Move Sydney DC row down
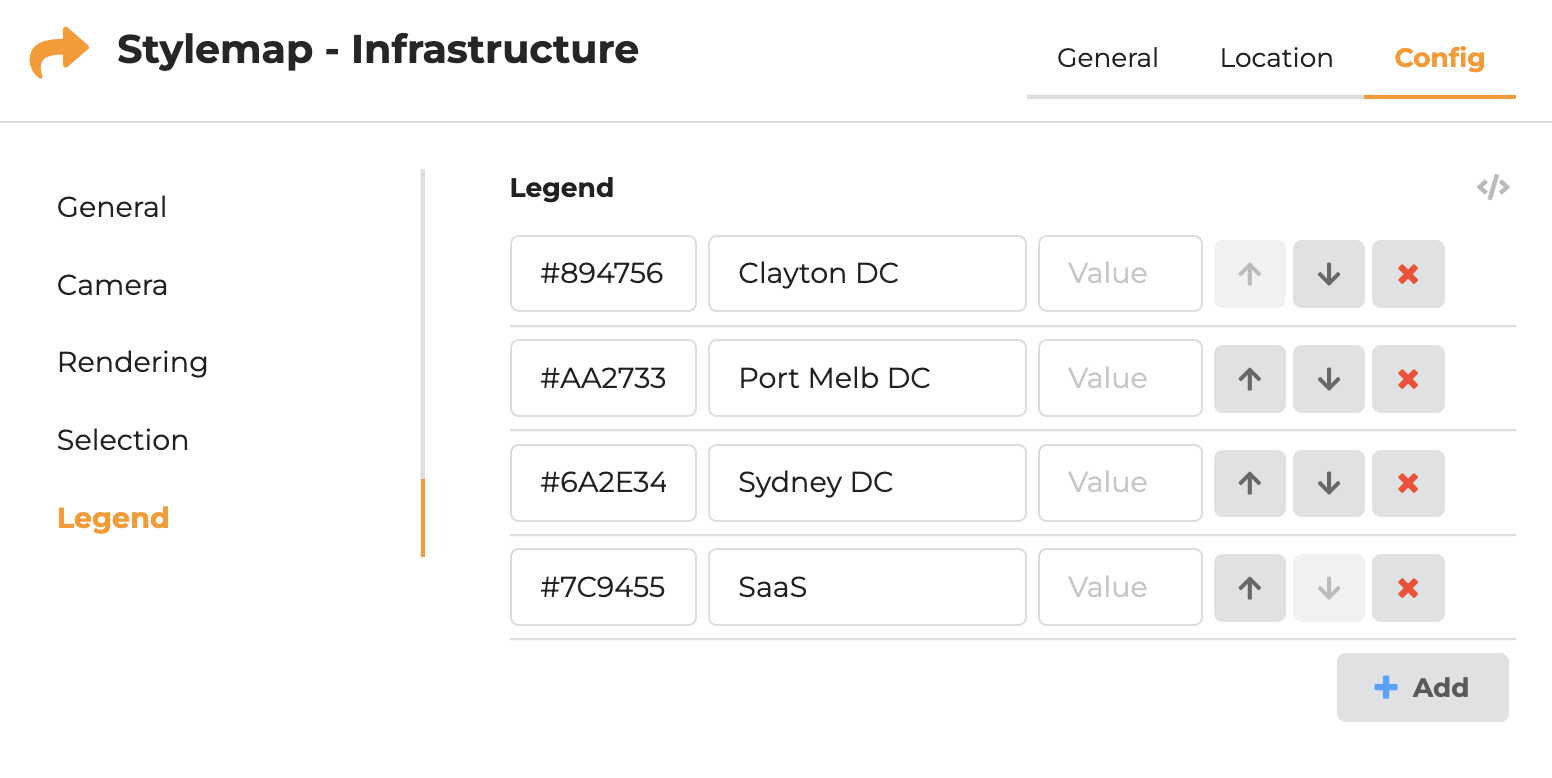This screenshot has height=778, width=1552. 1328,483
